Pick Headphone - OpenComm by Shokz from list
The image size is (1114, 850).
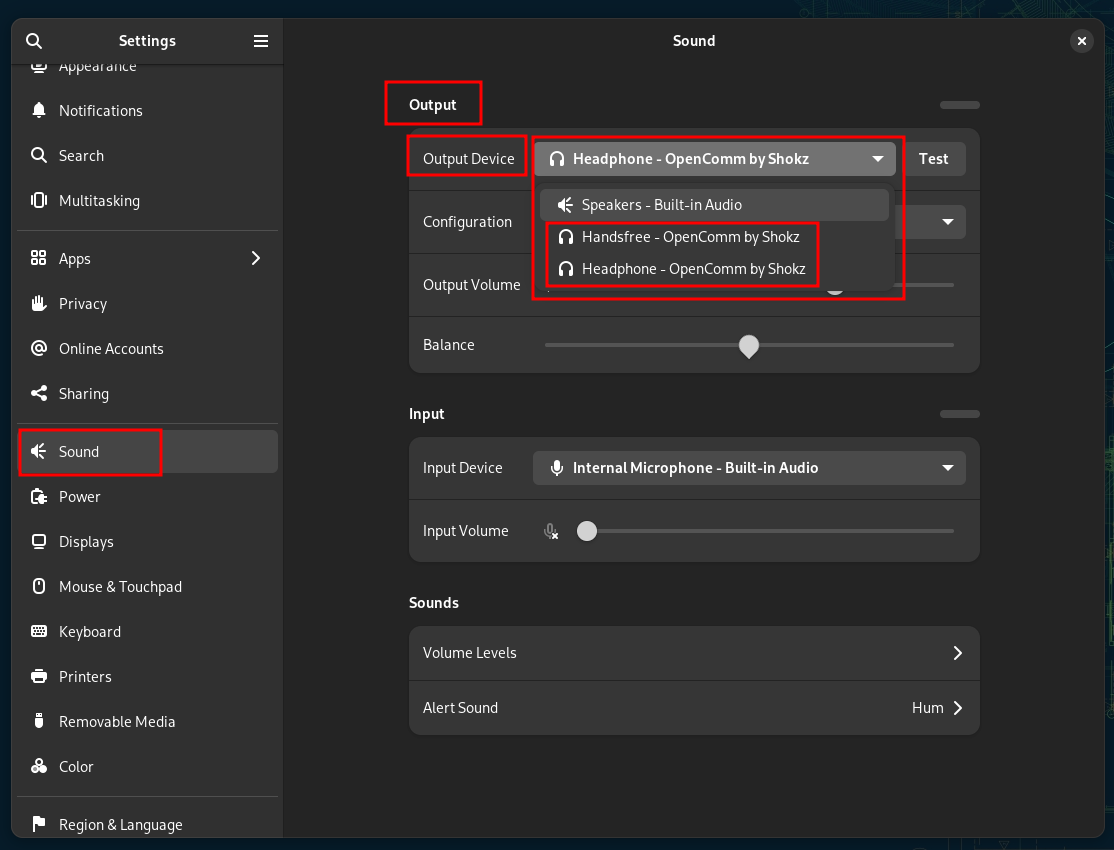693,269
